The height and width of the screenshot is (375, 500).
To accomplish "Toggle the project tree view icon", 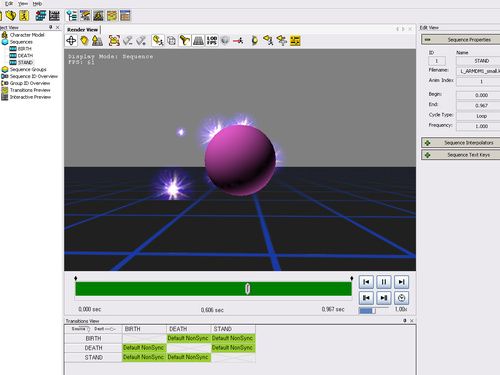I will tap(71, 15).
